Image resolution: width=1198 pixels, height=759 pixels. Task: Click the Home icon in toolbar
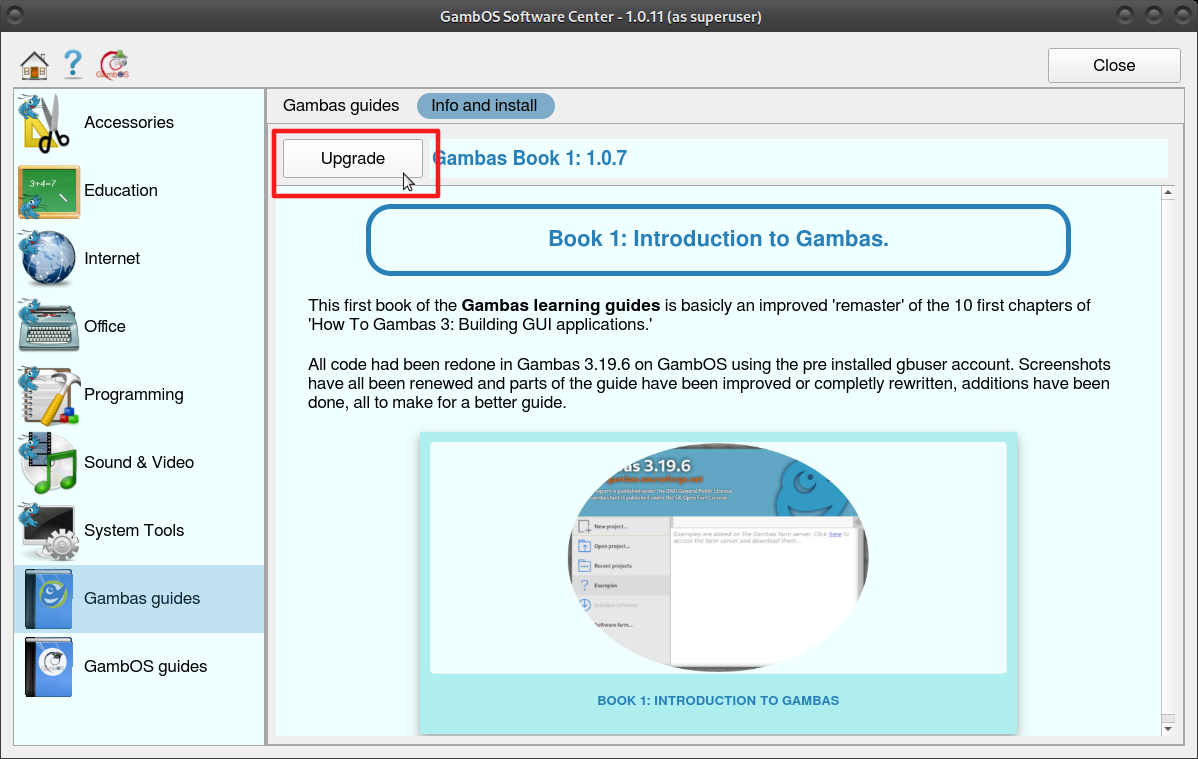pyautogui.click(x=34, y=66)
